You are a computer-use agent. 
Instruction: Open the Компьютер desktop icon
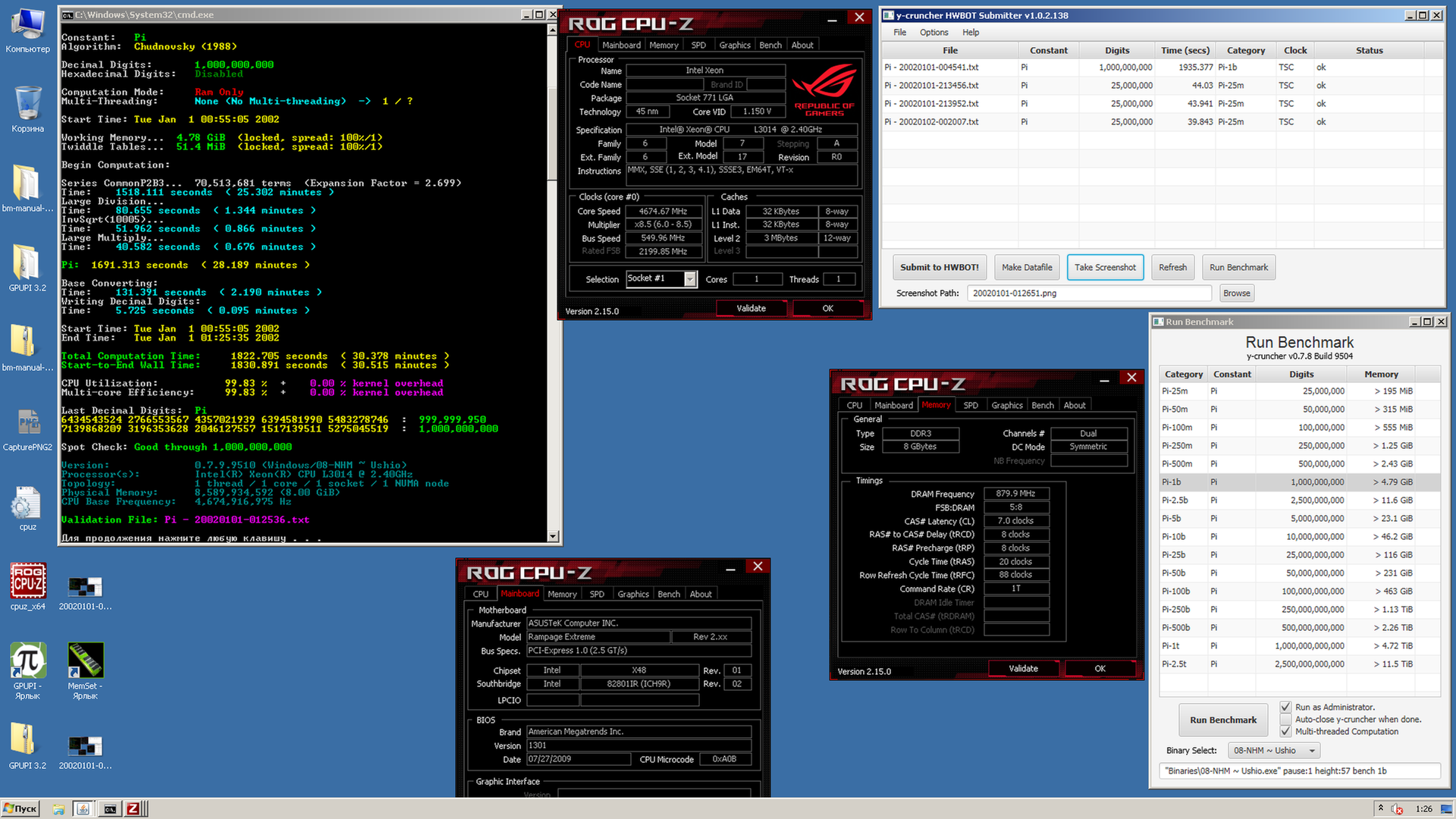click(x=27, y=30)
